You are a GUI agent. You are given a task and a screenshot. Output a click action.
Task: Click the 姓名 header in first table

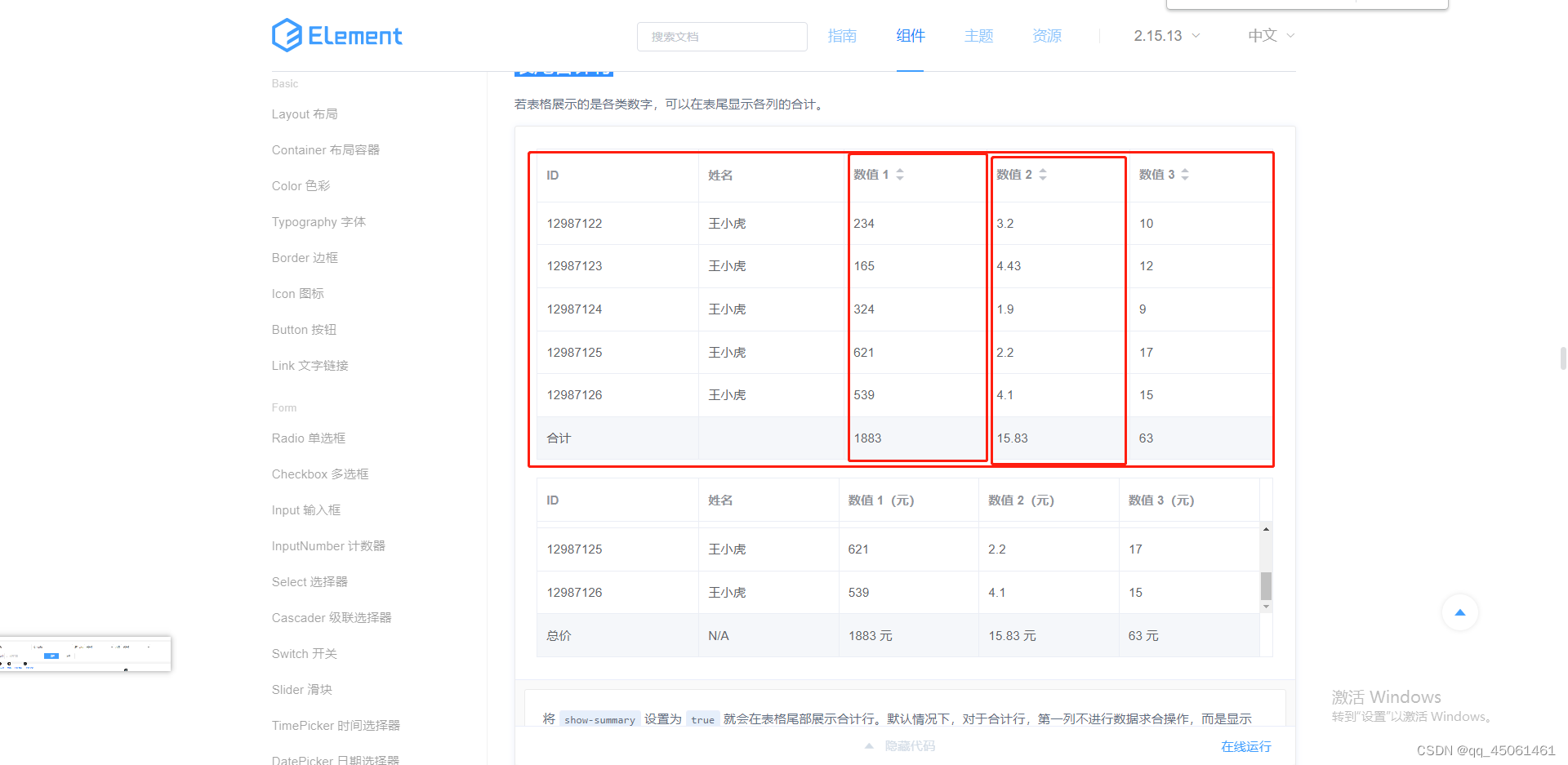(x=720, y=176)
